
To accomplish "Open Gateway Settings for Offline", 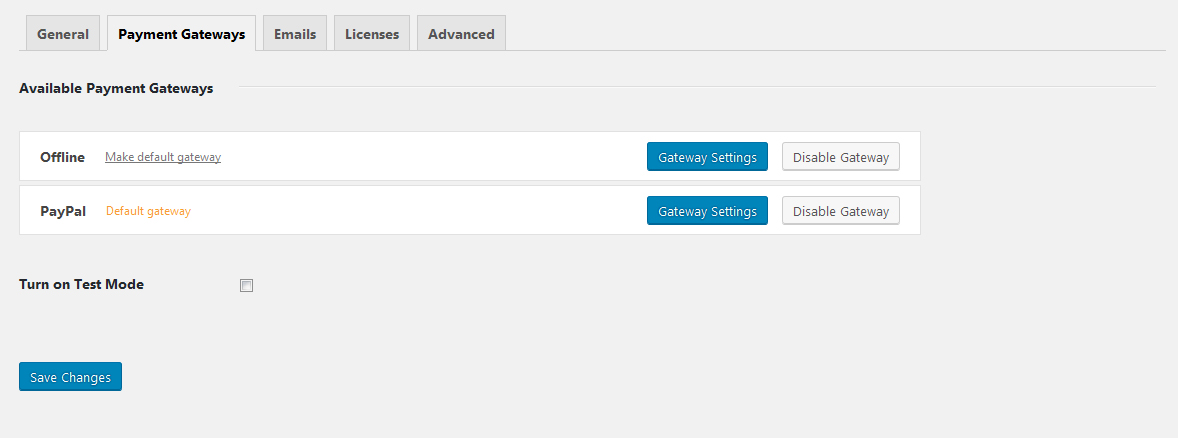I will click(x=707, y=157).
